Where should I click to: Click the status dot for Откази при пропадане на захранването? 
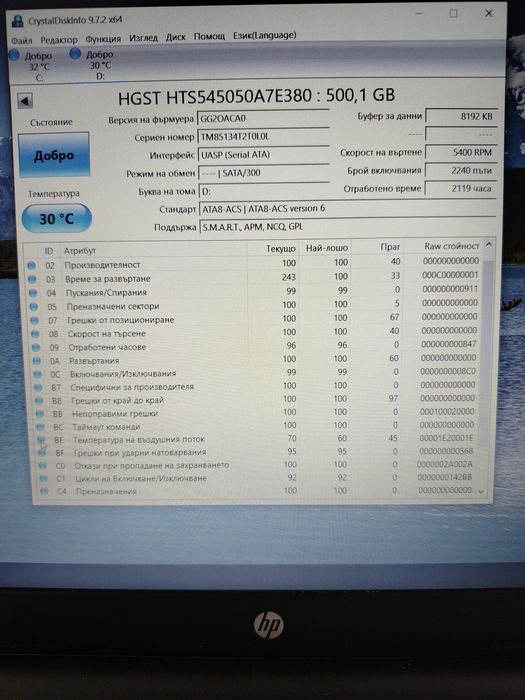pyautogui.click(x=42, y=466)
